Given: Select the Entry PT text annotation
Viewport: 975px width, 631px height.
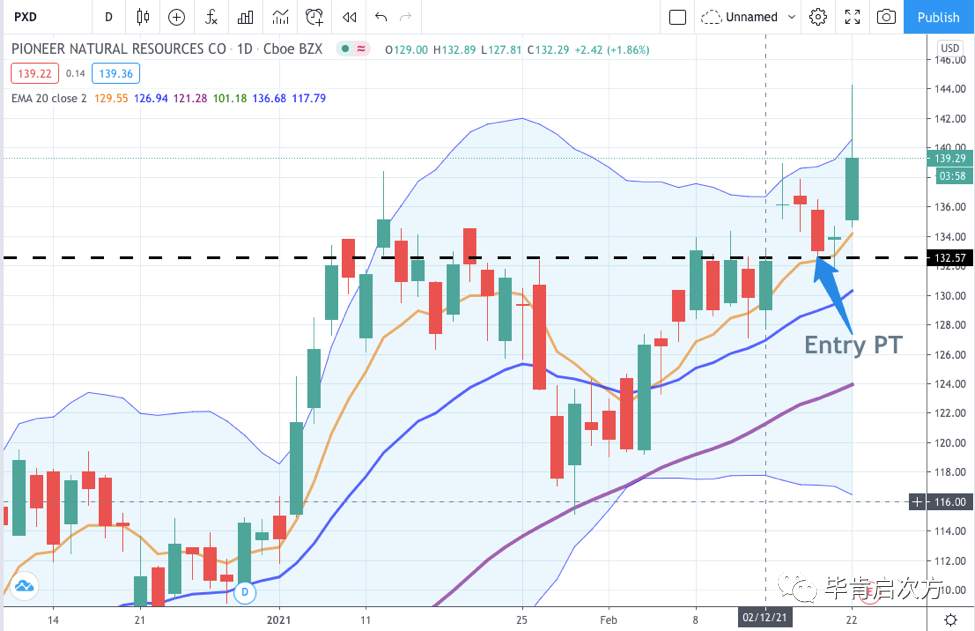Looking at the screenshot, I should (x=853, y=345).
